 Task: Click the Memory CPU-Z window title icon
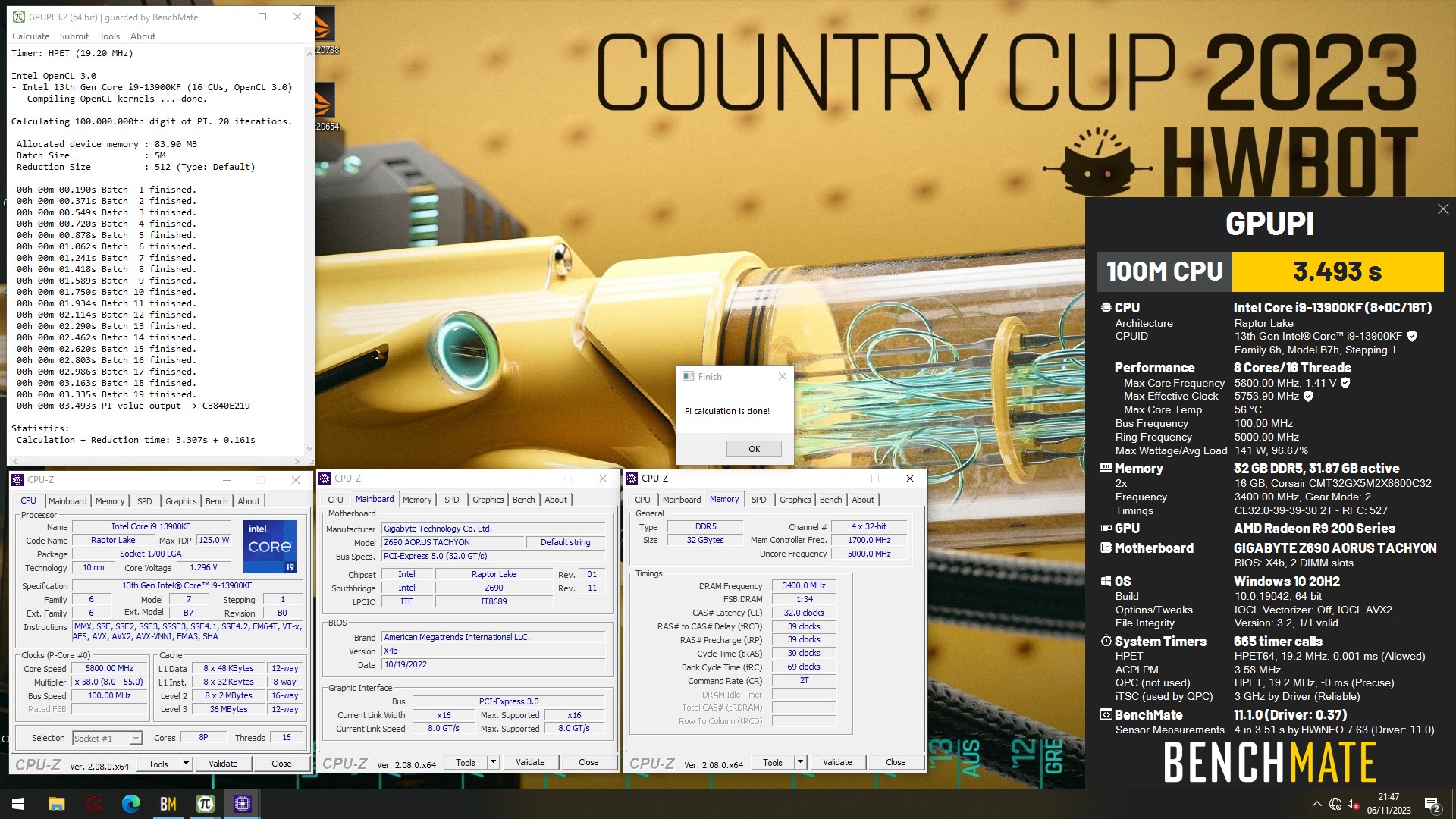coord(632,479)
